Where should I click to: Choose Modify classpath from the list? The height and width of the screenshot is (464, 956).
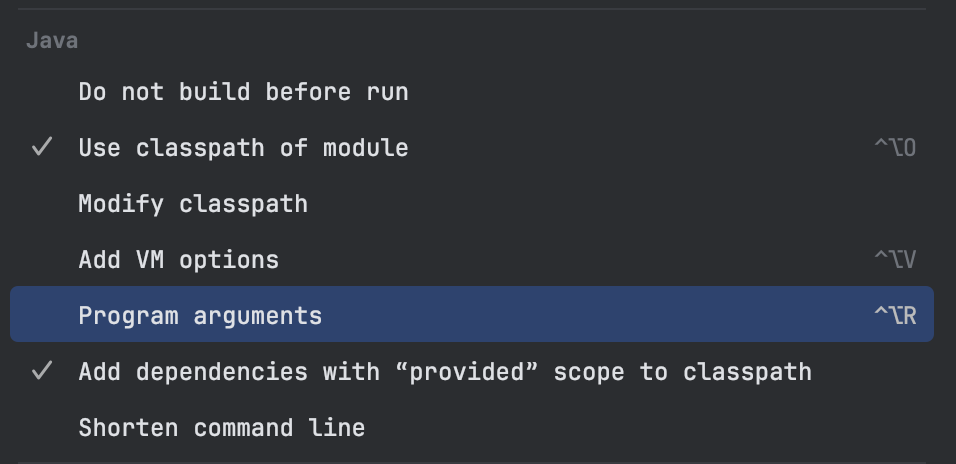193,204
